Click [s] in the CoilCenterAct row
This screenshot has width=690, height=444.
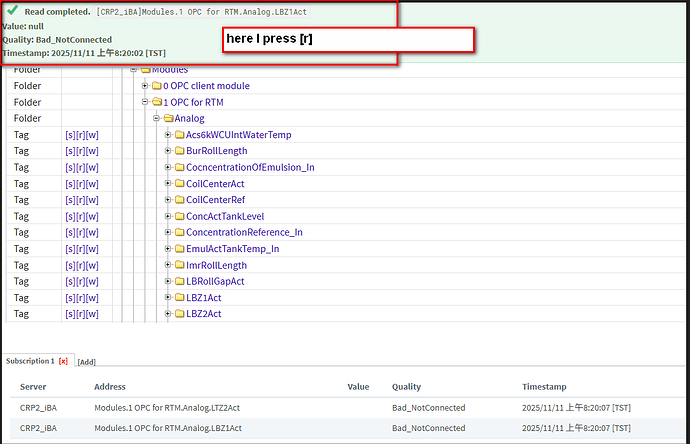(70, 184)
